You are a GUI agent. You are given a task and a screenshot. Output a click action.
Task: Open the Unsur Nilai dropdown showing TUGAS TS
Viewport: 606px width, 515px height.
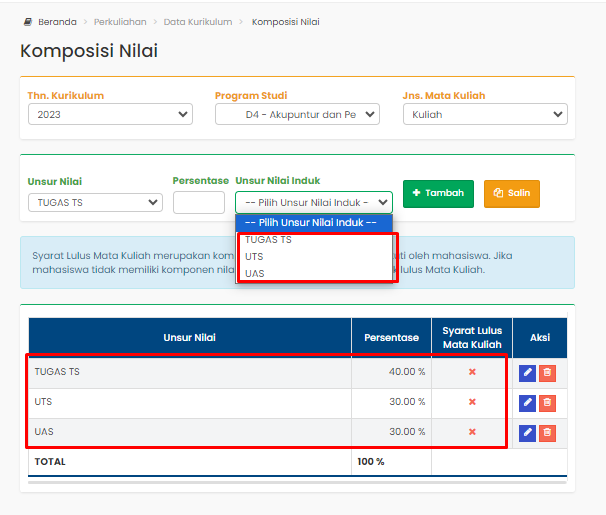[95, 202]
